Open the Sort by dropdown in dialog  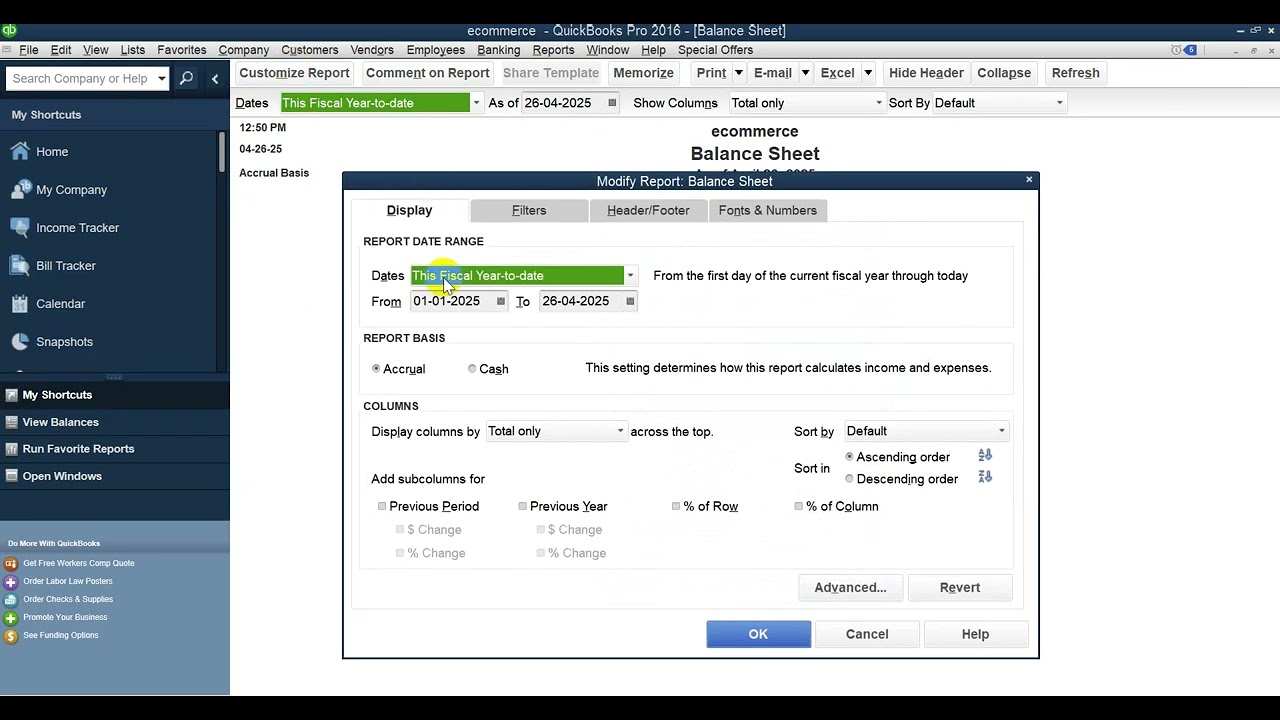[1001, 431]
